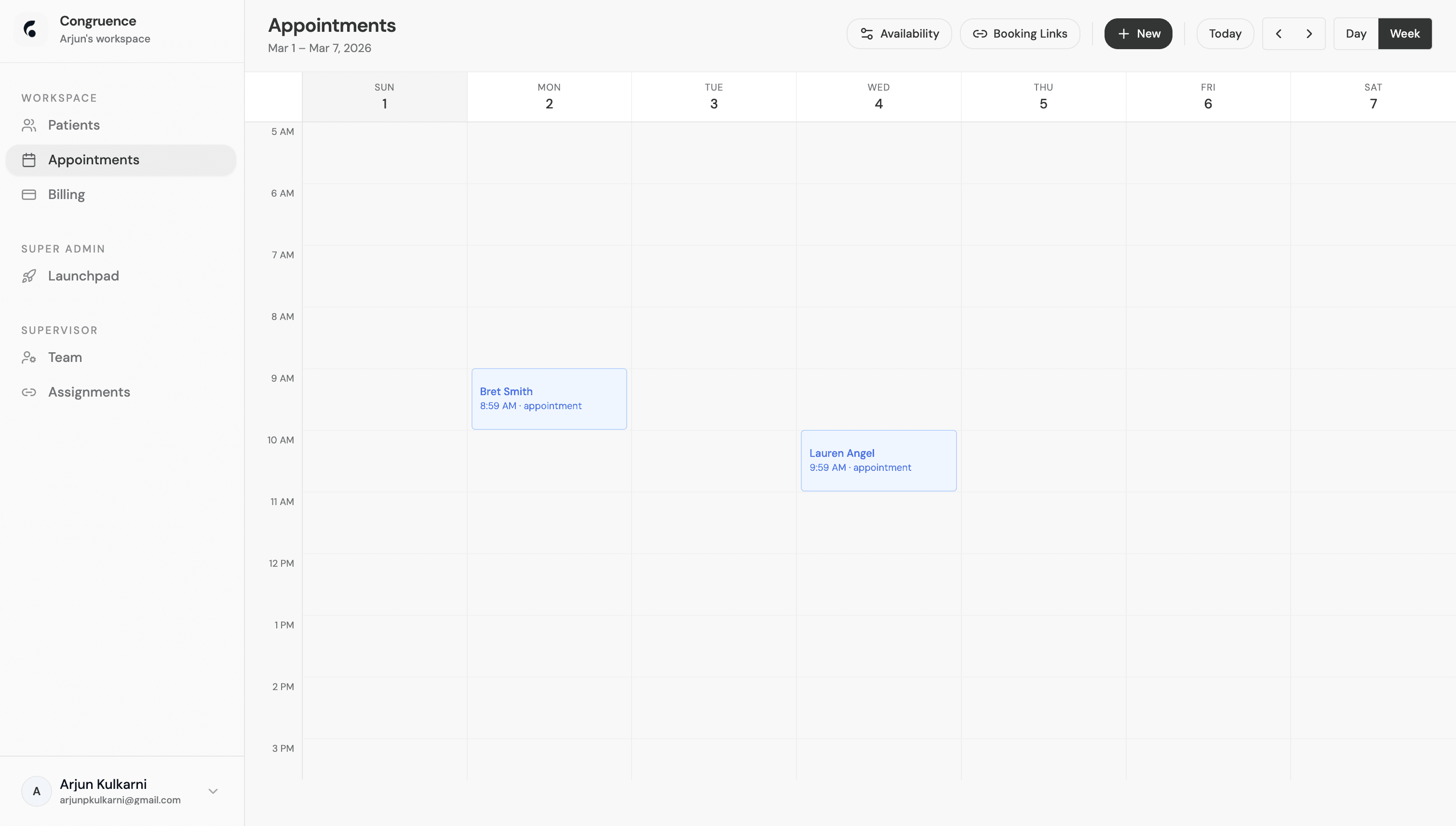
Task: Create a New appointment
Action: [x=1138, y=33]
